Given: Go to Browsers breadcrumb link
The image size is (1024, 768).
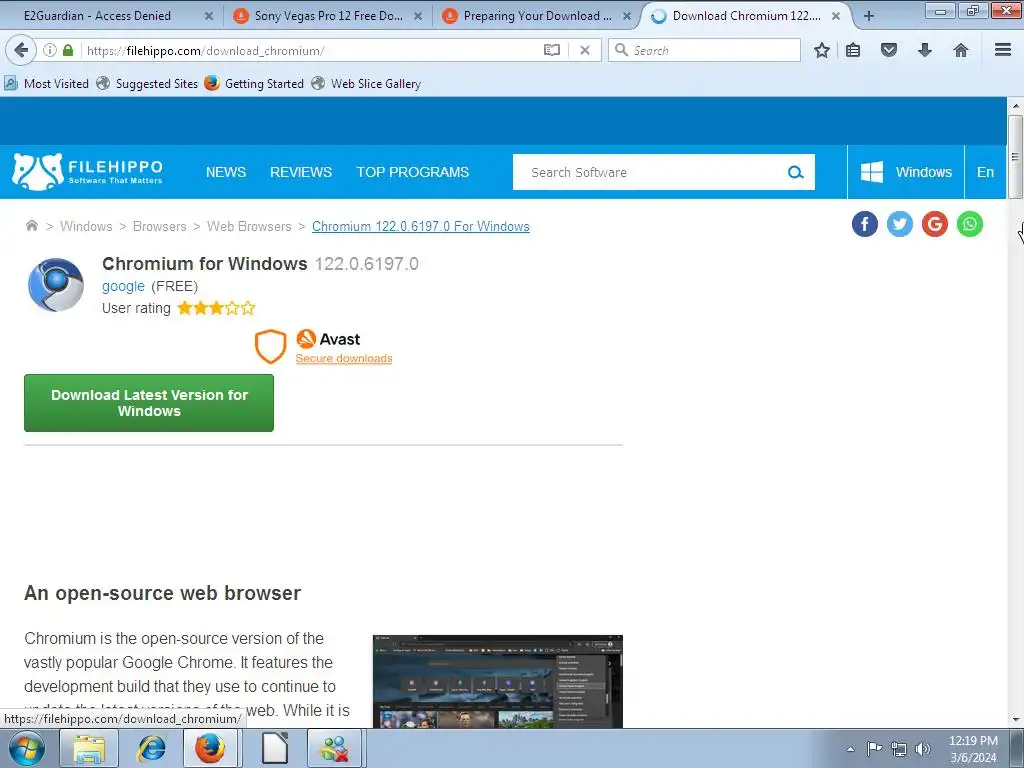Looking at the screenshot, I should 159,226.
